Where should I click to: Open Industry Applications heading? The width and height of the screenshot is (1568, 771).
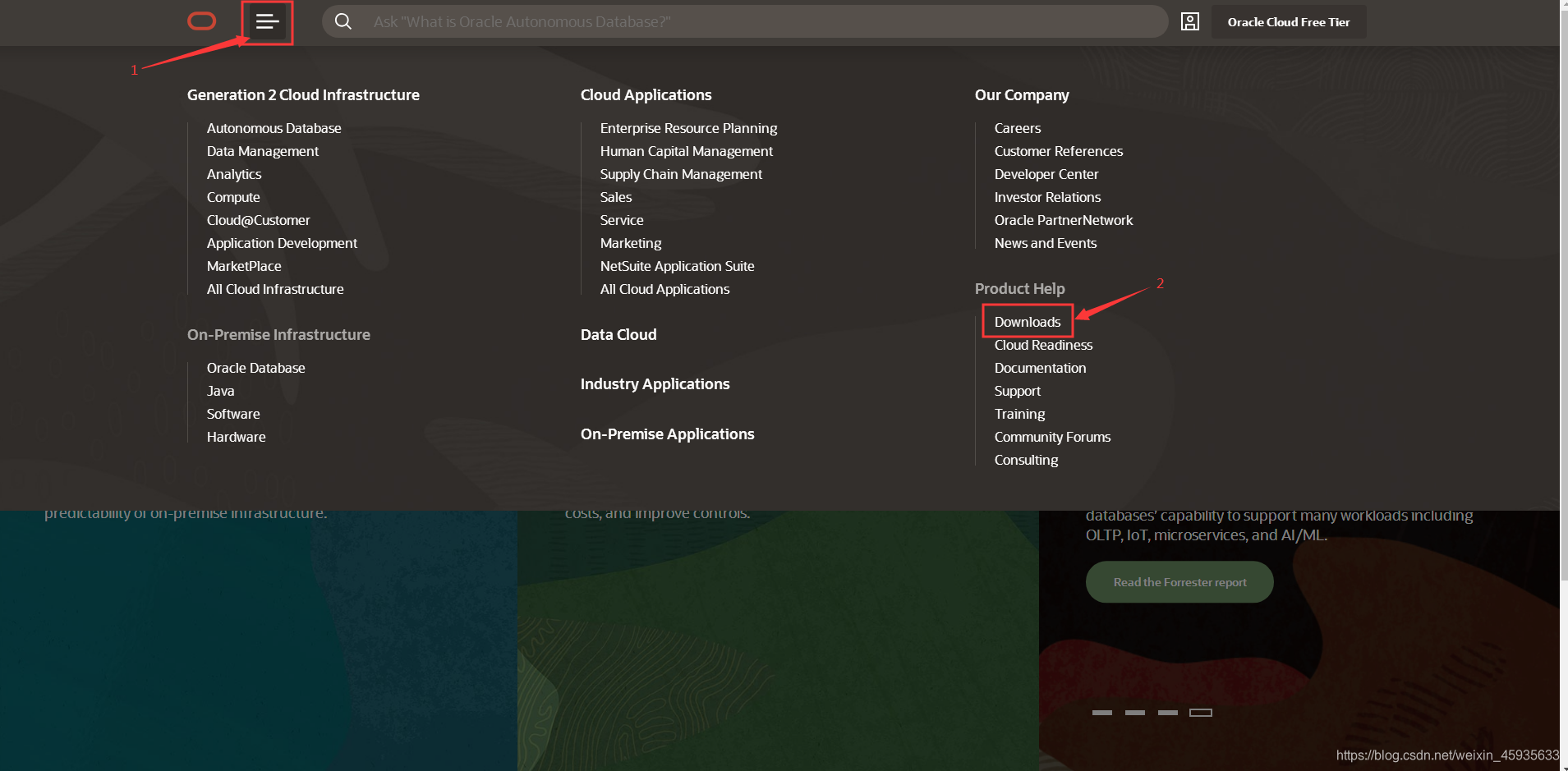click(x=655, y=384)
